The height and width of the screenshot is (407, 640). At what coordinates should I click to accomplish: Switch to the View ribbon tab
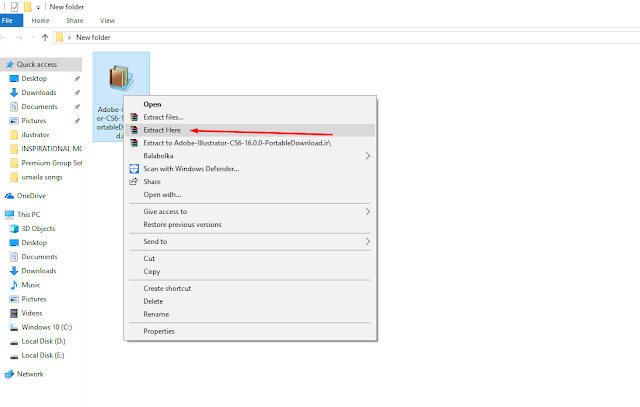pyautogui.click(x=107, y=20)
